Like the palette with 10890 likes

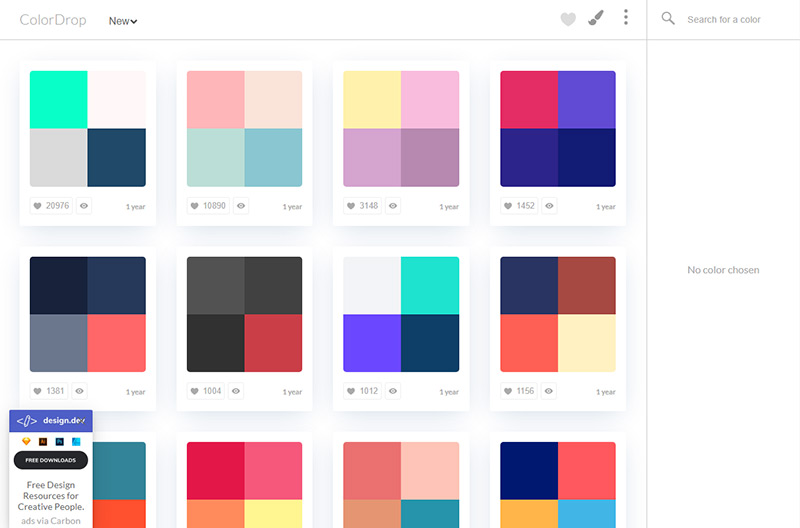pos(208,206)
